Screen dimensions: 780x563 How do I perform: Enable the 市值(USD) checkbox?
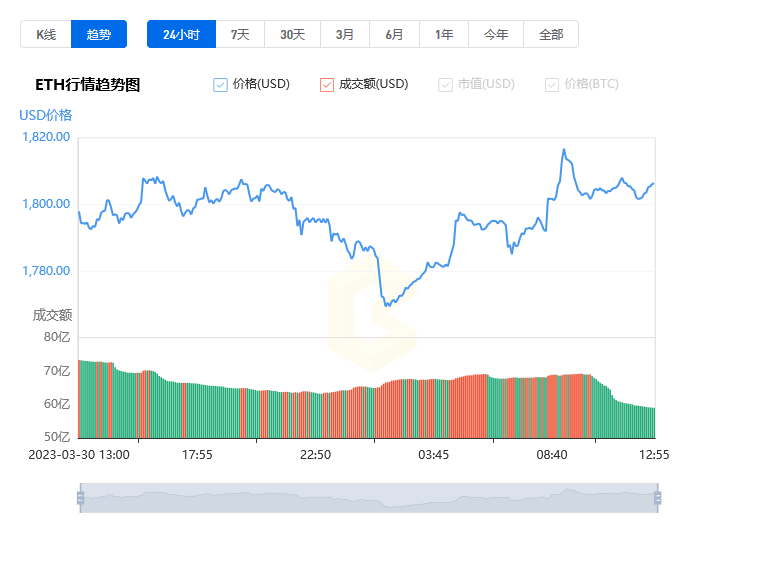tap(445, 85)
